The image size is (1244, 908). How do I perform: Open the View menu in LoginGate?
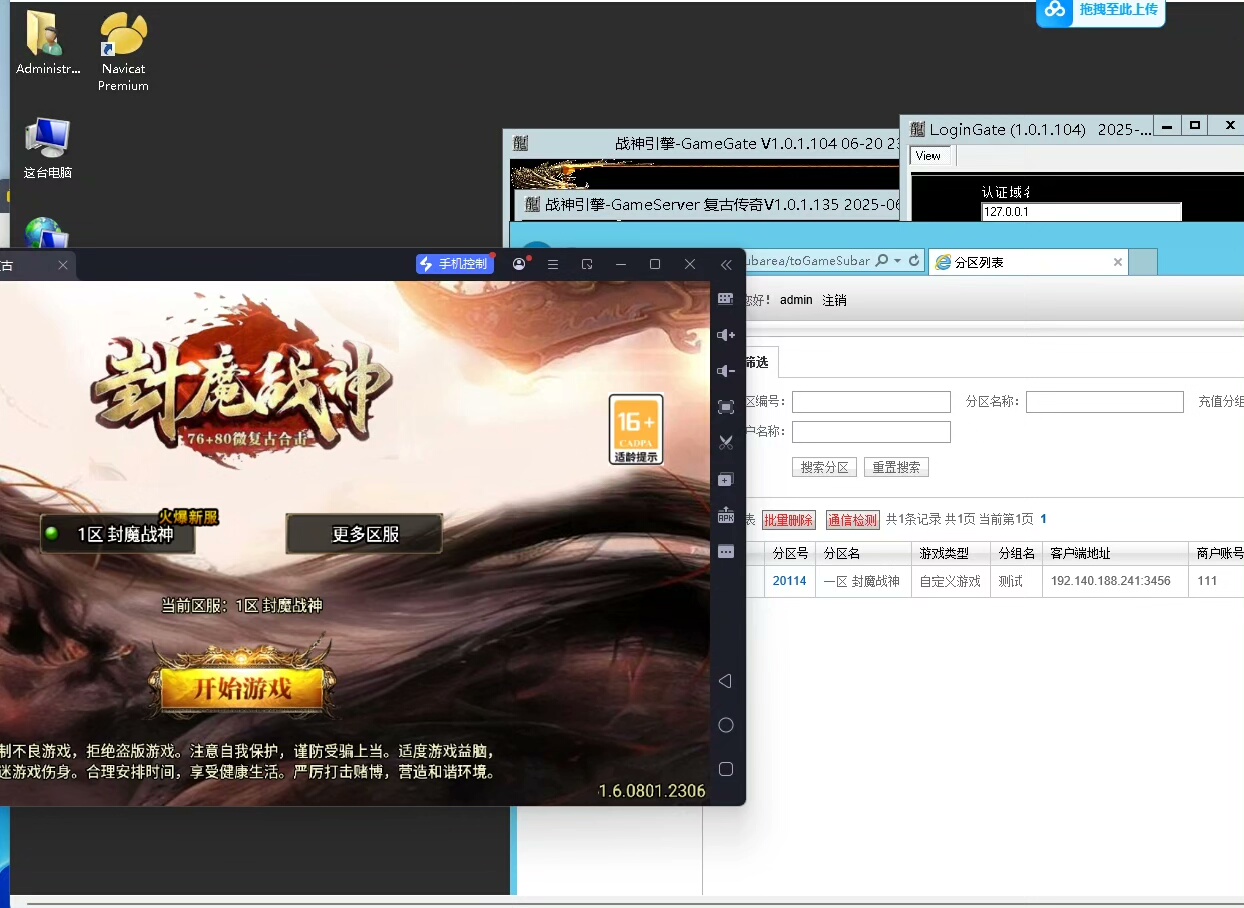(x=928, y=156)
